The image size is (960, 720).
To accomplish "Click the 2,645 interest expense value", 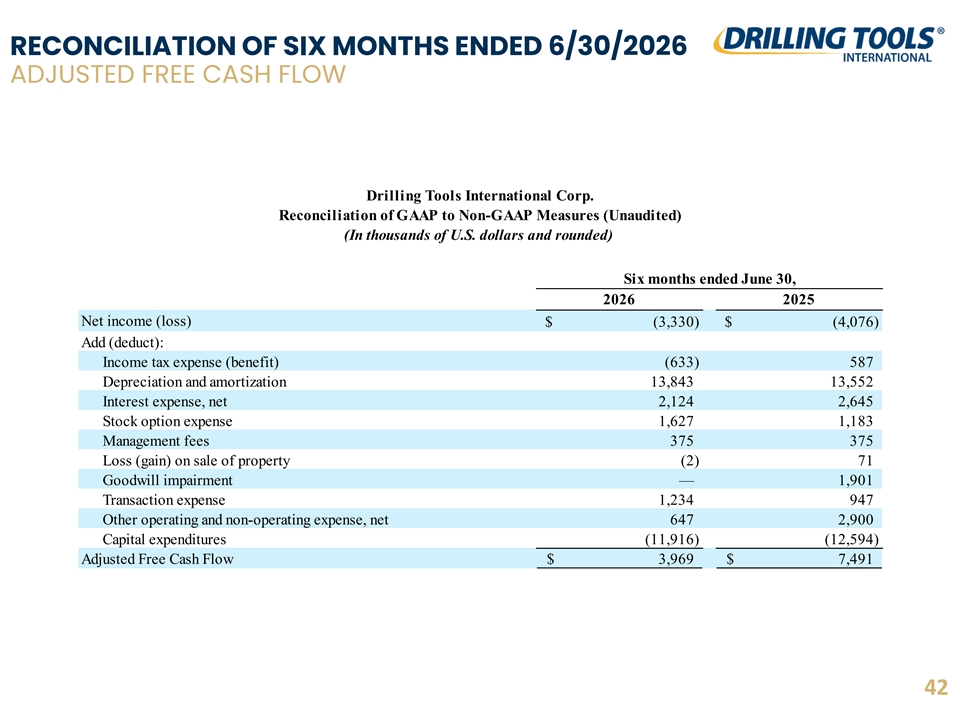I will point(855,402).
